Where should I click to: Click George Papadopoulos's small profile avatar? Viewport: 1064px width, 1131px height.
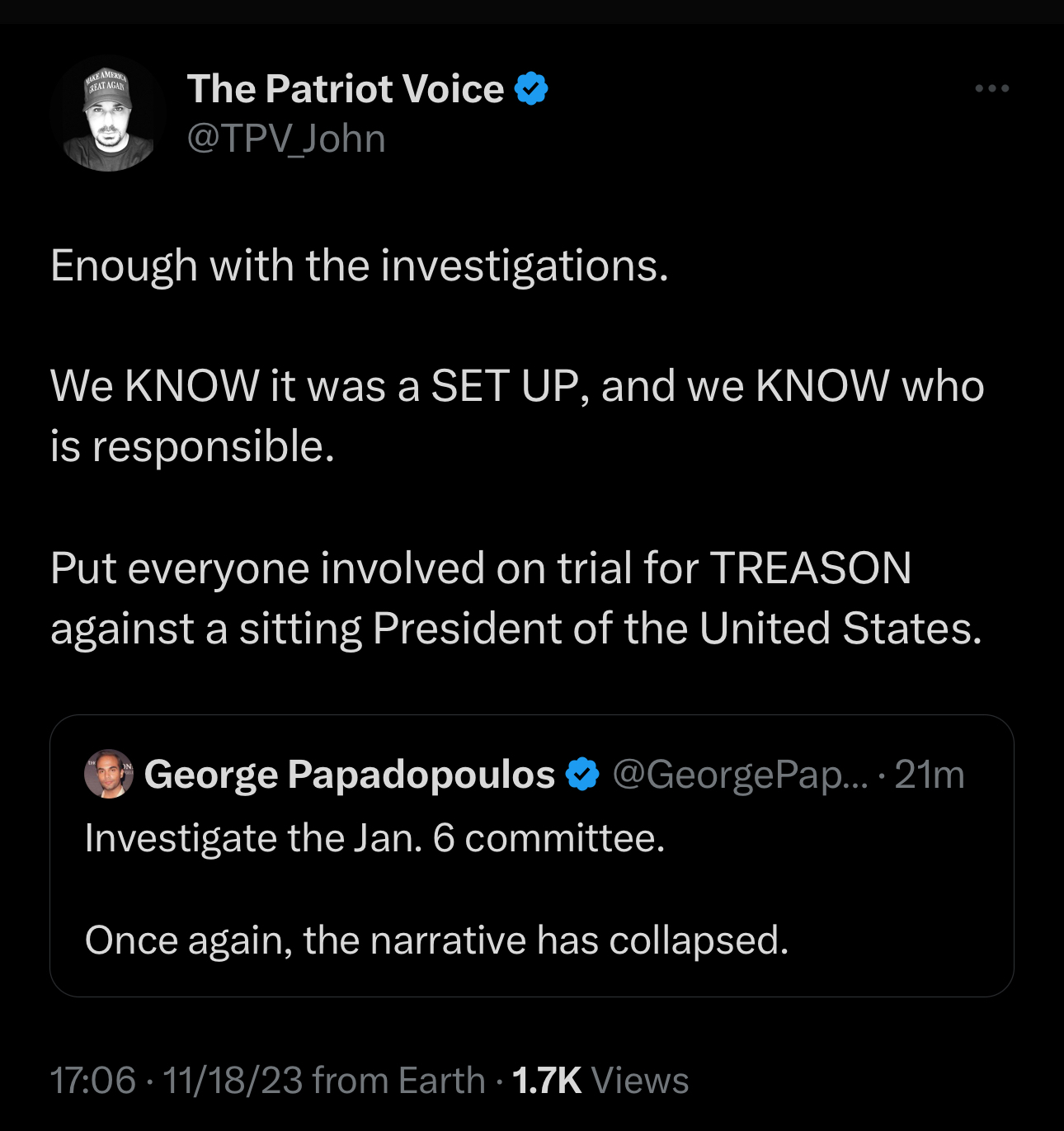[109, 774]
